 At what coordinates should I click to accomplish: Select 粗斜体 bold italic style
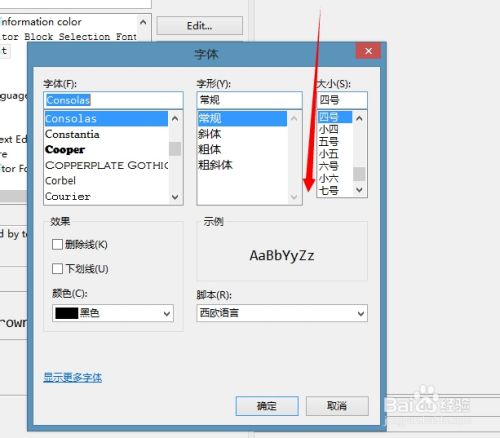pos(215,165)
